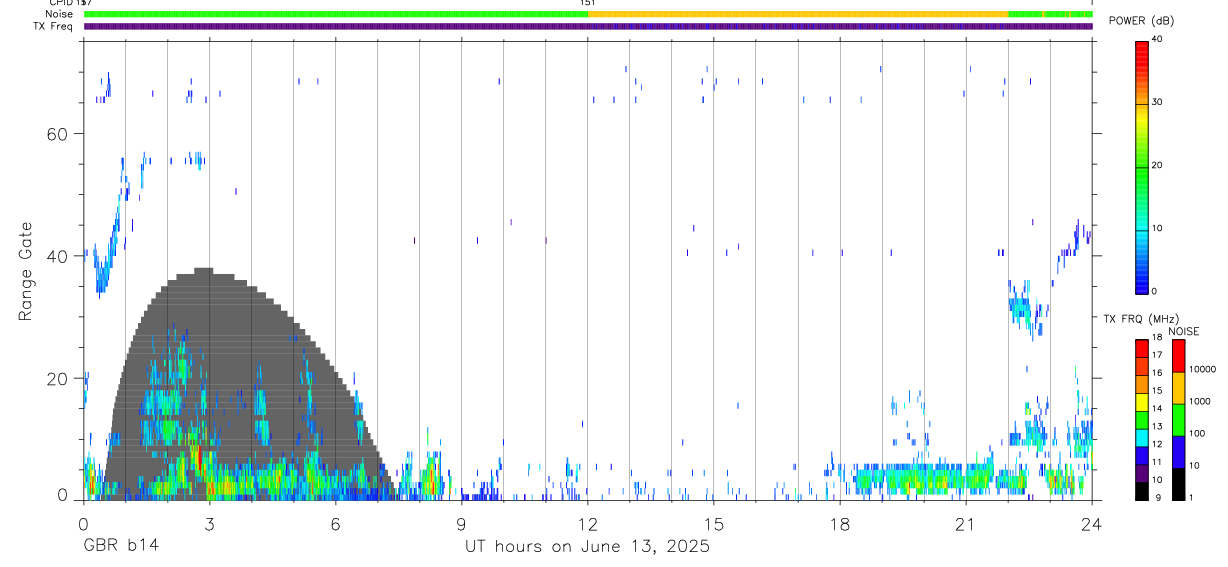1228x567 pixels.
Task: Pick the red top segment of TX FRQ bar
Action: (x=1142, y=348)
